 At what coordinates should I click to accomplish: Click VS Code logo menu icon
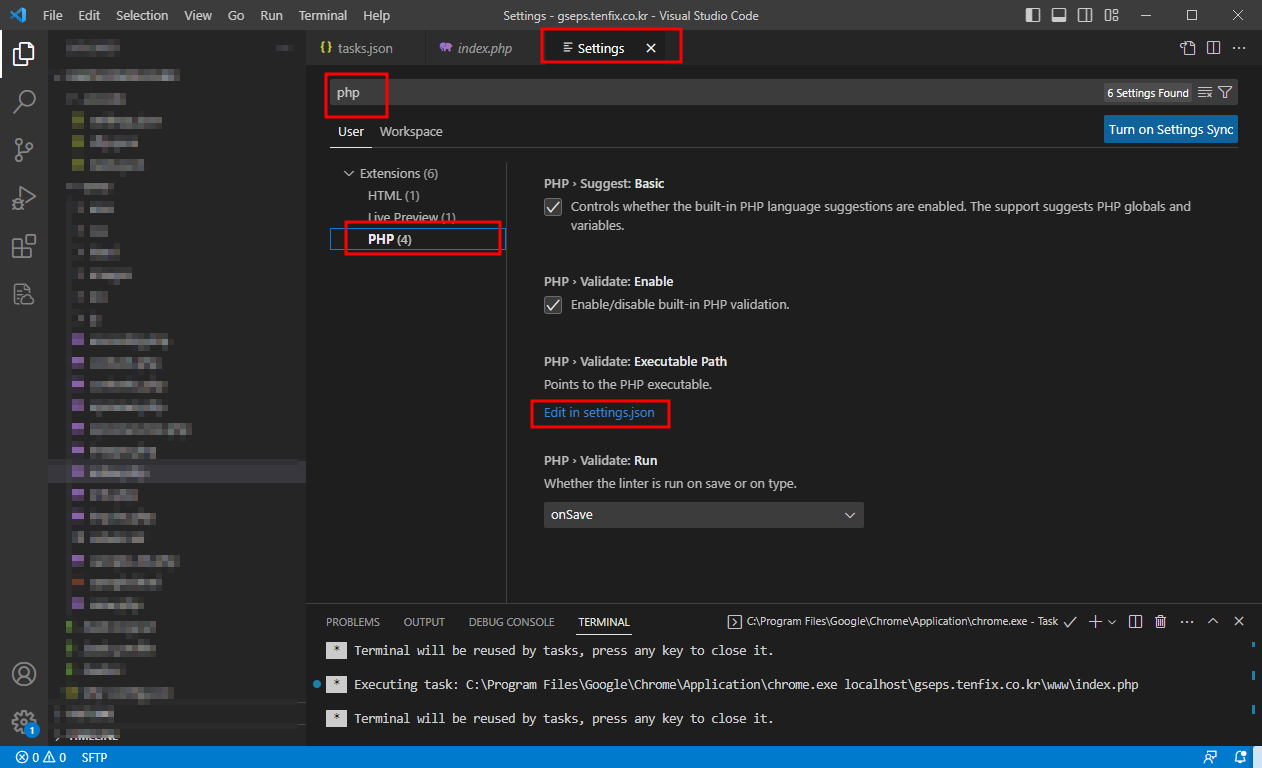[x=18, y=16]
